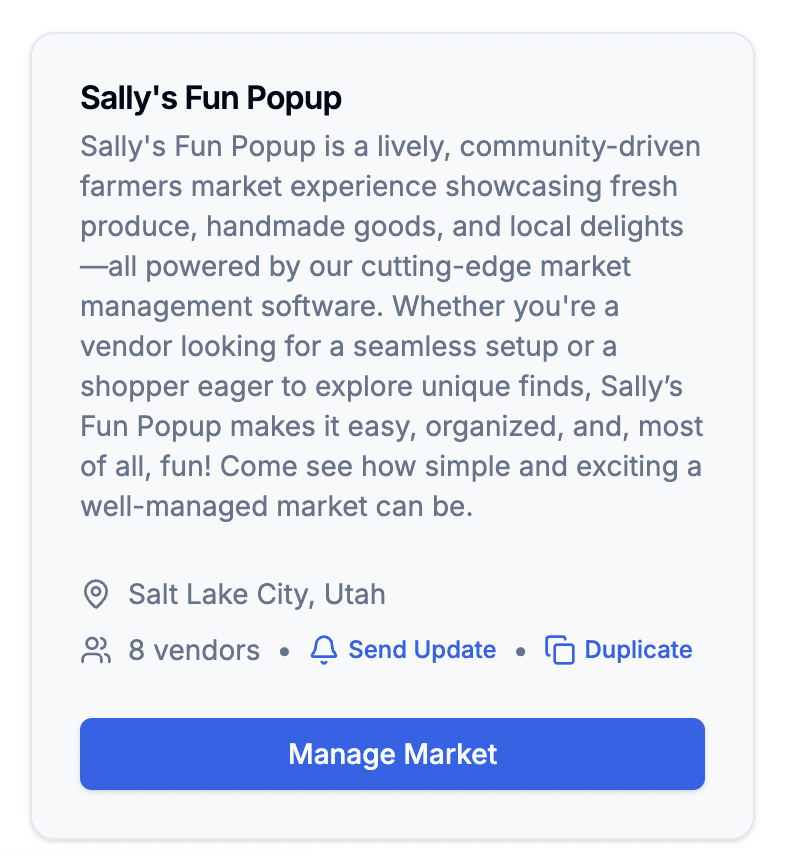790x856 pixels.
Task: Click the vendor count number 8
Action: coord(136,650)
